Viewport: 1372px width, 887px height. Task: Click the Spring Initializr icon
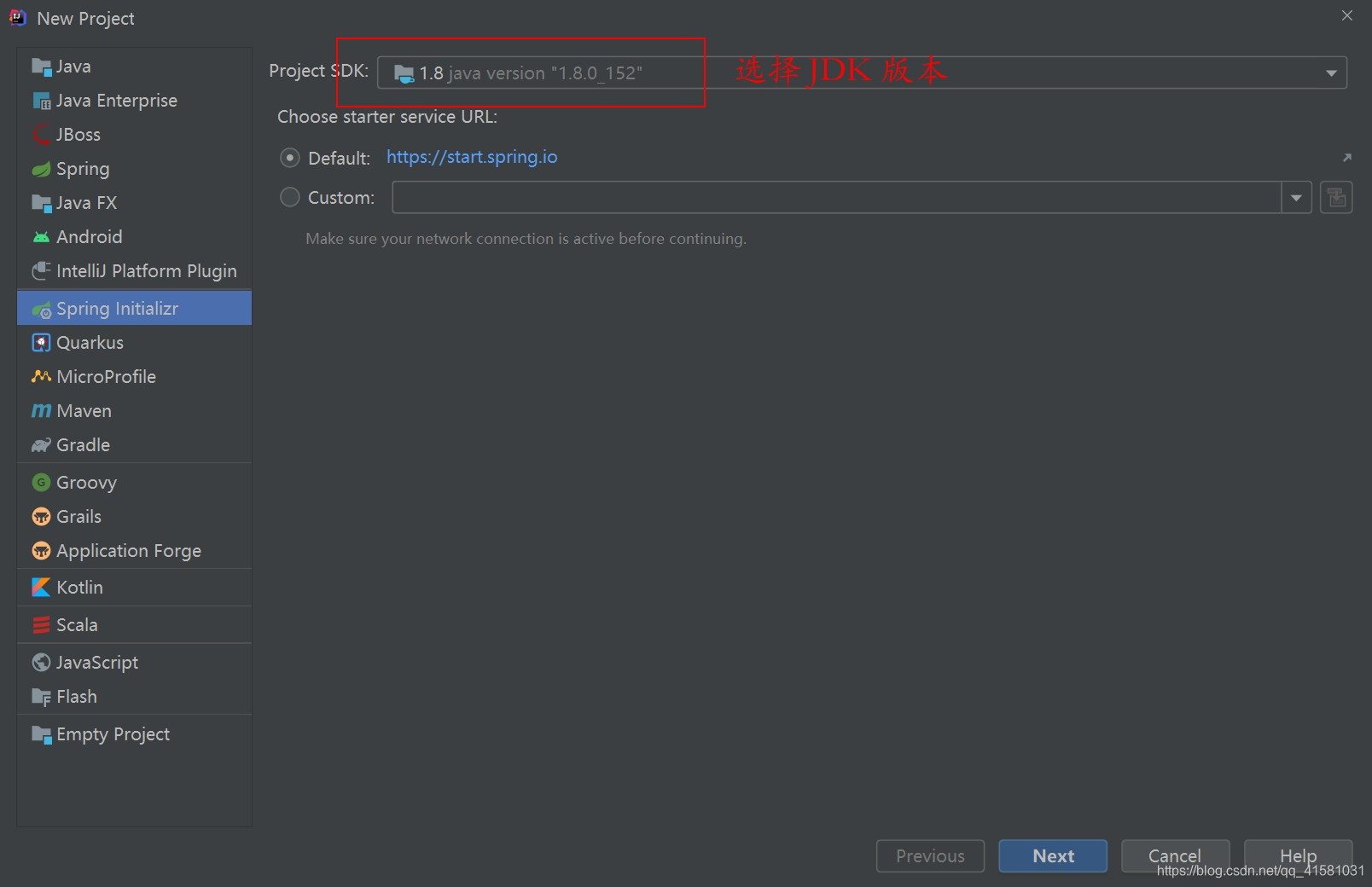click(x=41, y=310)
